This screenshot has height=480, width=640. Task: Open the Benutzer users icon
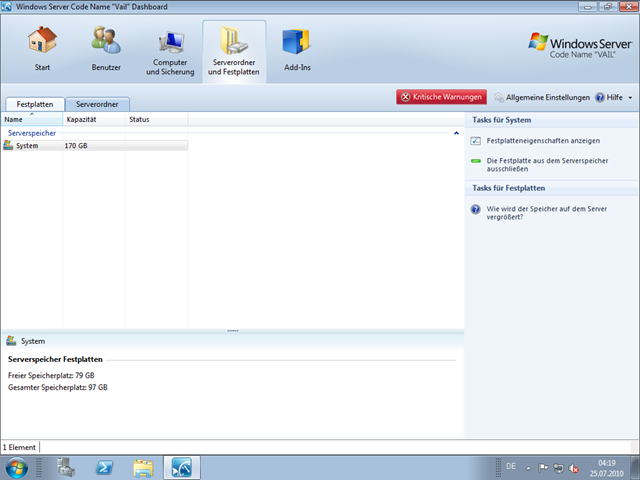click(x=106, y=40)
